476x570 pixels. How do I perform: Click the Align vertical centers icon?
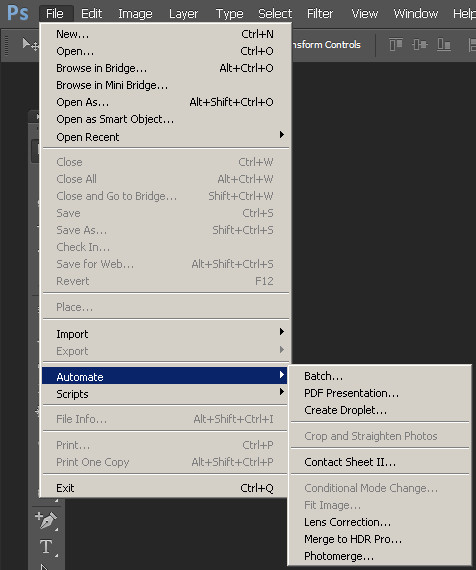pyautogui.click(x=420, y=45)
